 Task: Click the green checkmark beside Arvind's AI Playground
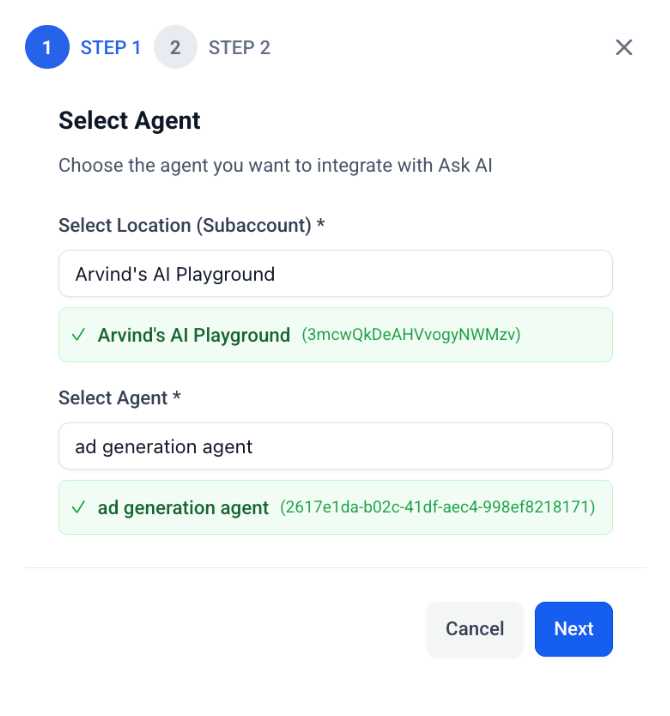pyautogui.click(x=78, y=336)
